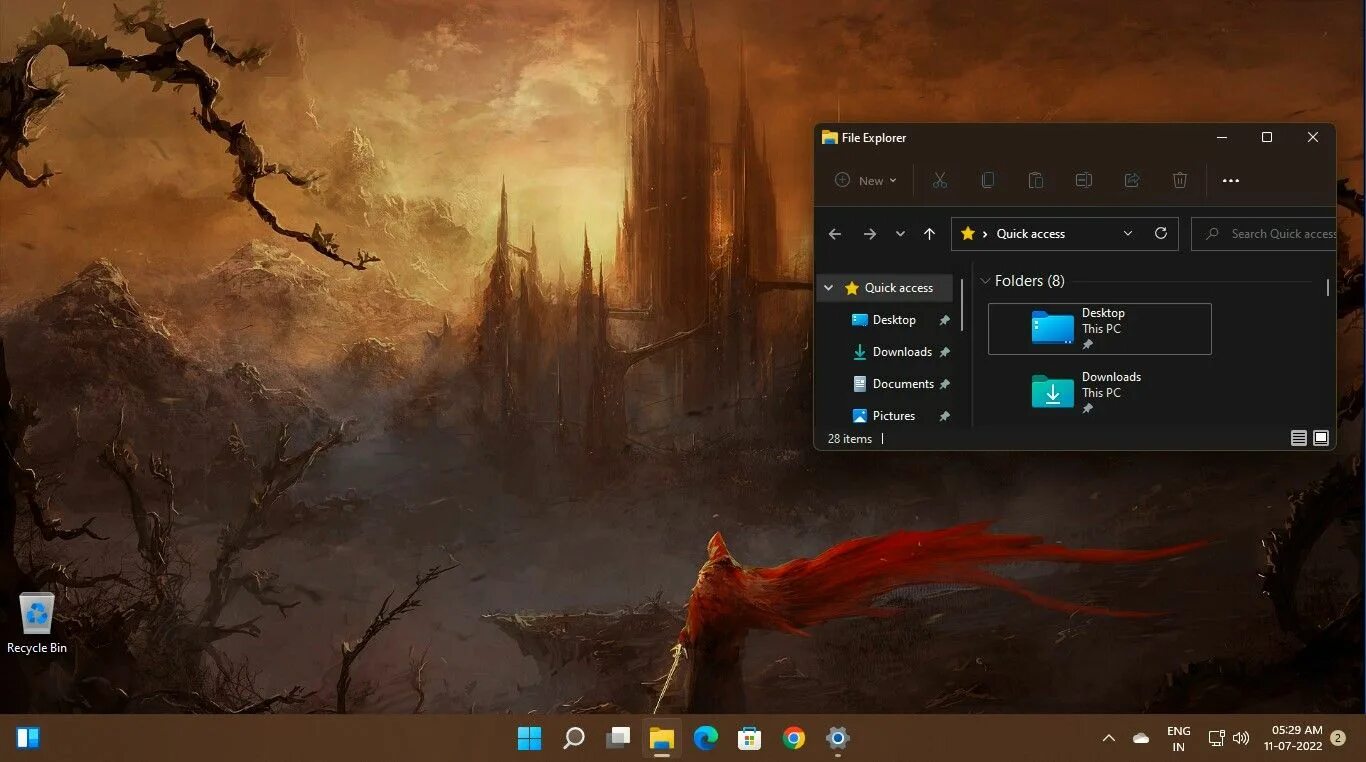
Task: Click the Delete trash icon in toolbar
Action: click(1179, 180)
